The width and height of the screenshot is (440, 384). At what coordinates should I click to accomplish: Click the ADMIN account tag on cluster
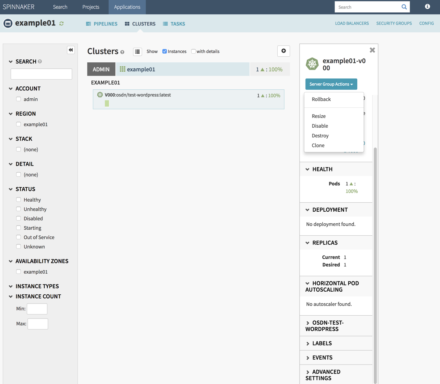pyautogui.click(x=101, y=69)
